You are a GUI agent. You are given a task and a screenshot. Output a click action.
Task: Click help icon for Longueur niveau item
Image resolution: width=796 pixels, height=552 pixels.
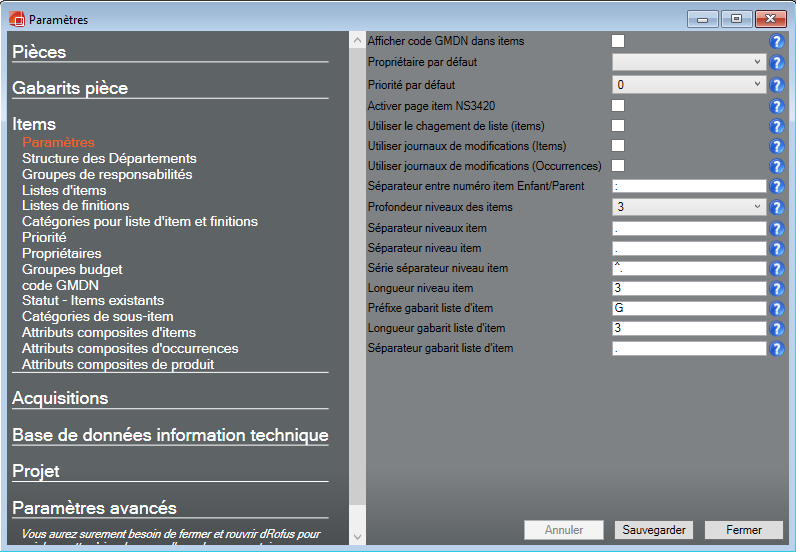pos(776,288)
